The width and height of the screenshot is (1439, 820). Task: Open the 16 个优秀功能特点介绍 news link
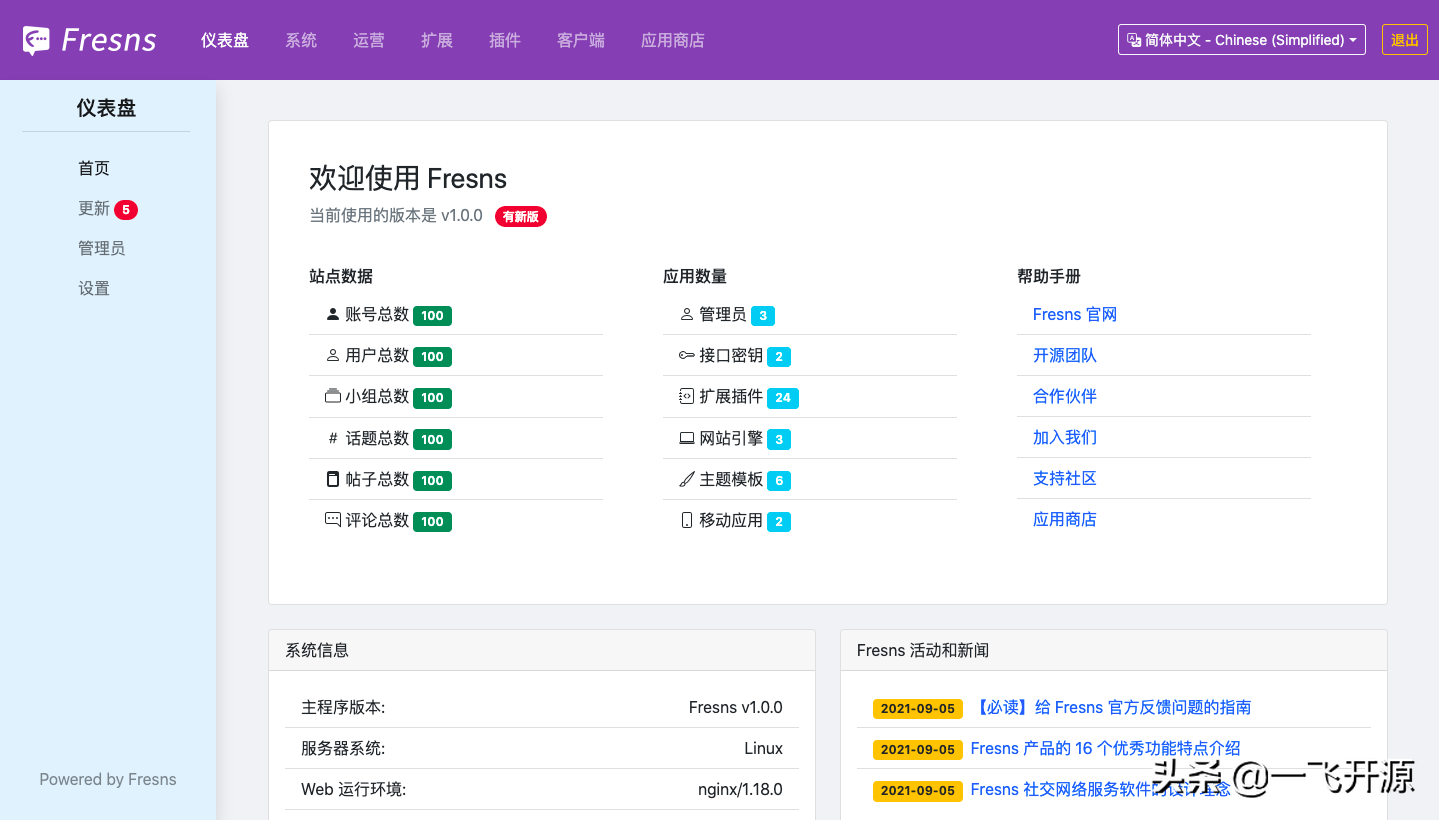[1106, 748]
